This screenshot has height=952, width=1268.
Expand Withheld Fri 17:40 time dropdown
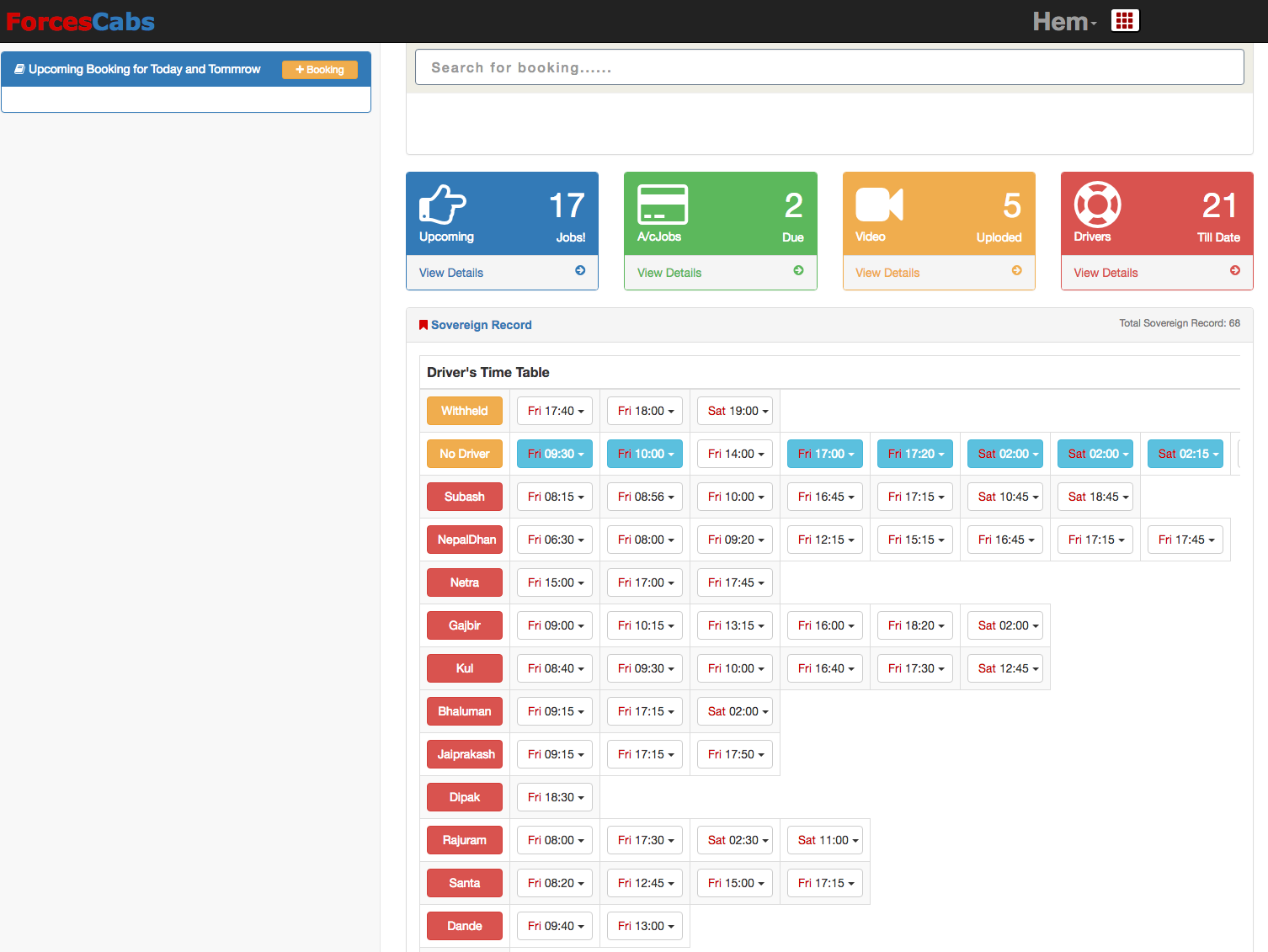click(555, 411)
